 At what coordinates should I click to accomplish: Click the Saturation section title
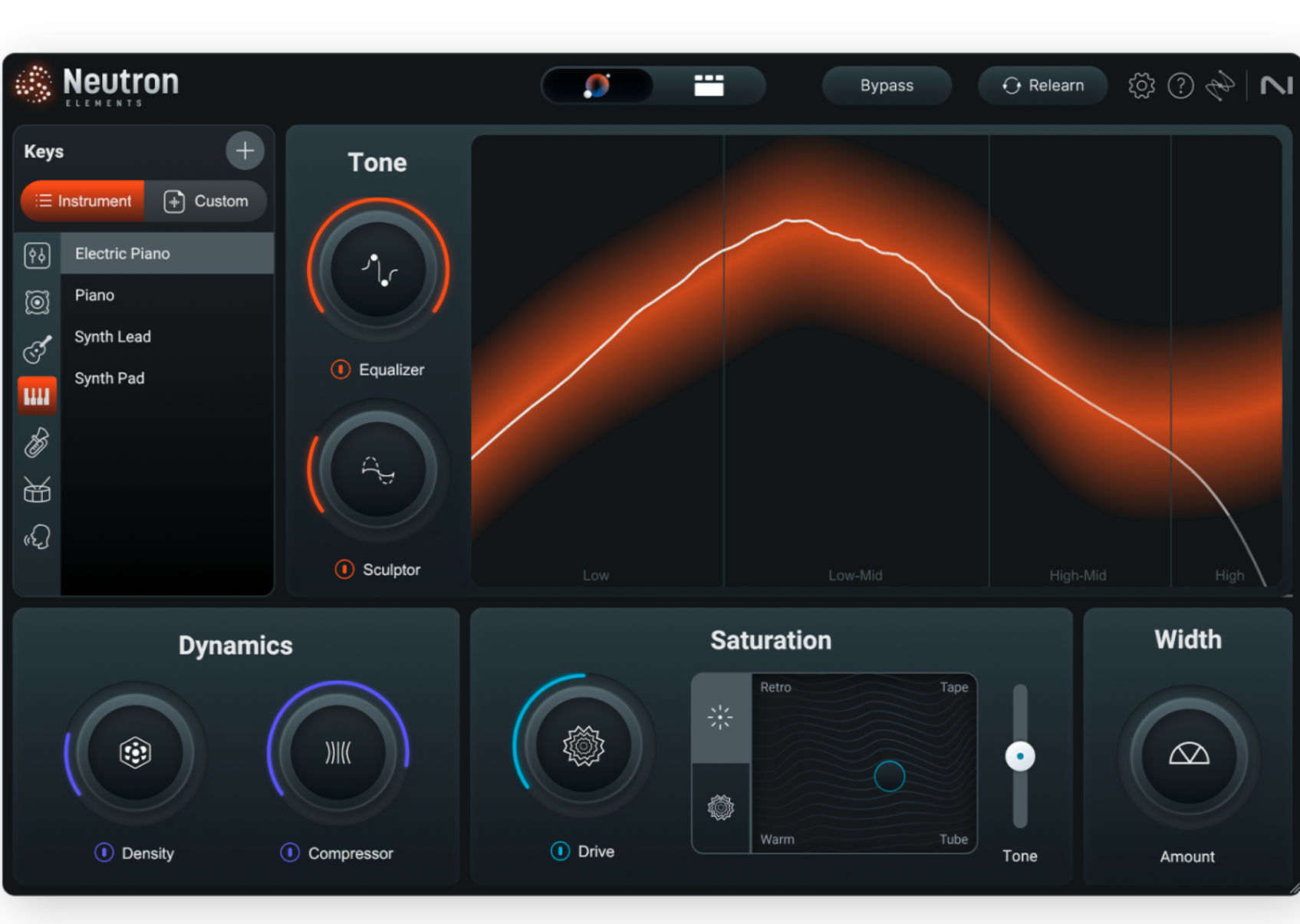771,640
